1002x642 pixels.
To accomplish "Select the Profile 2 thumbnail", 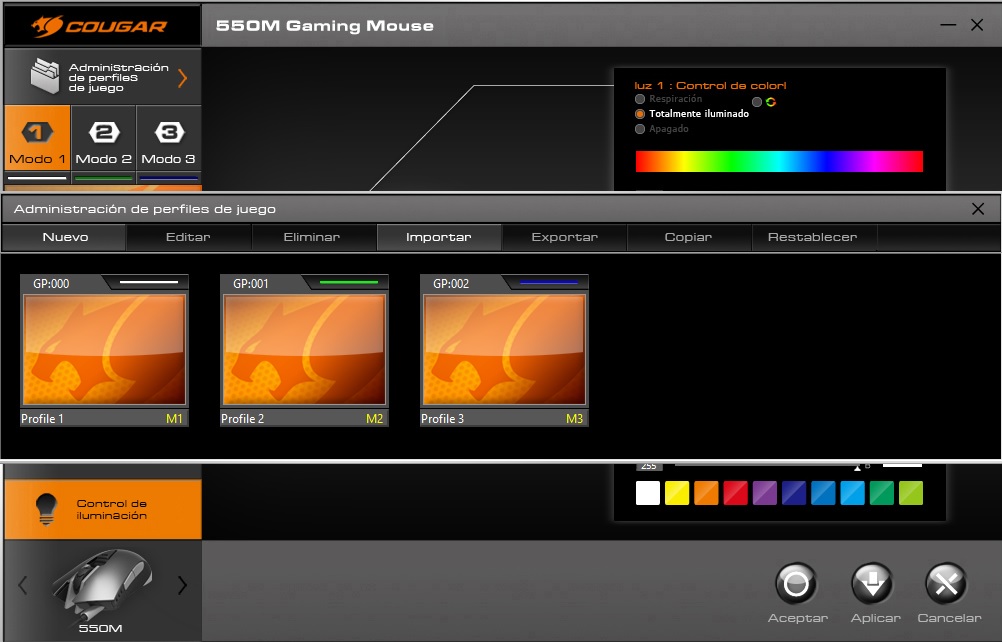I will point(304,350).
